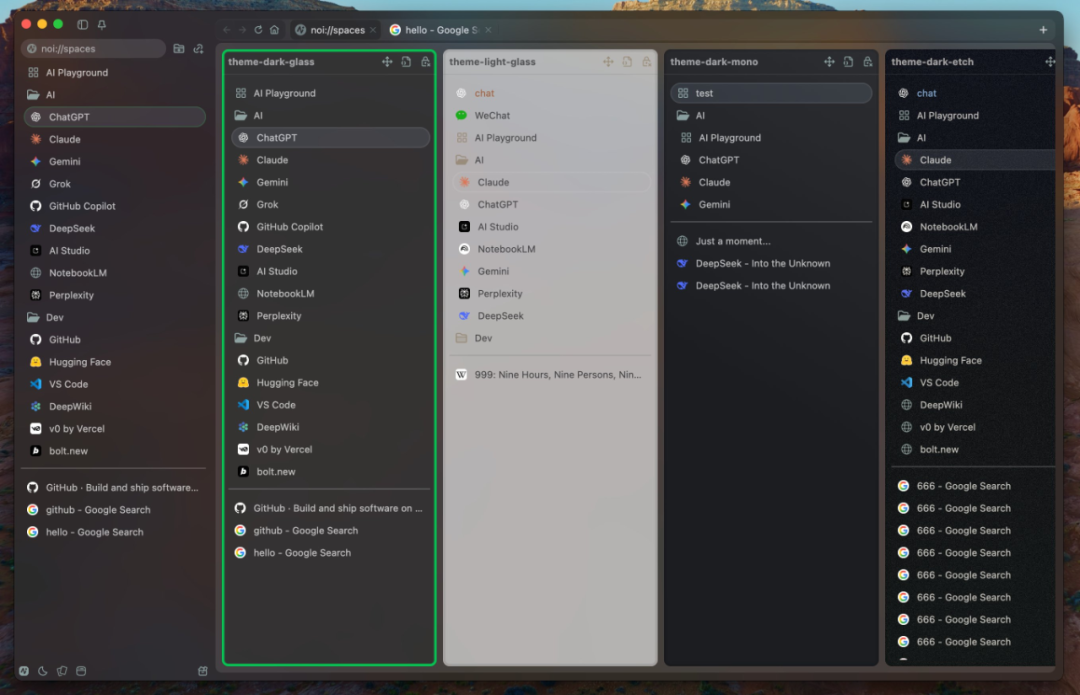The height and width of the screenshot is (695, 1080).
Task: Toggle the lock icon on theme-dark-mono
Action: click(x=868, y=61)
